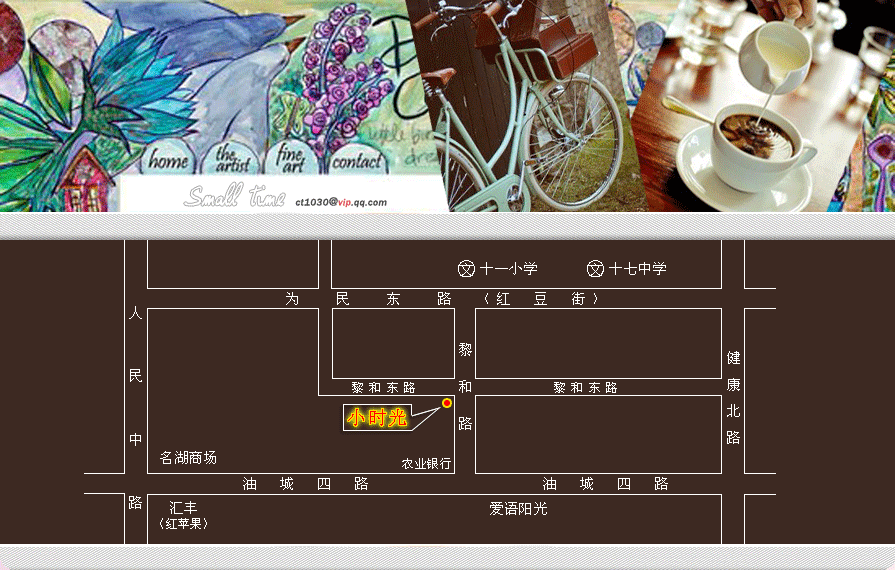
Task: Click the 名湖商场 location on the map
Action: [x=188, y=458]
